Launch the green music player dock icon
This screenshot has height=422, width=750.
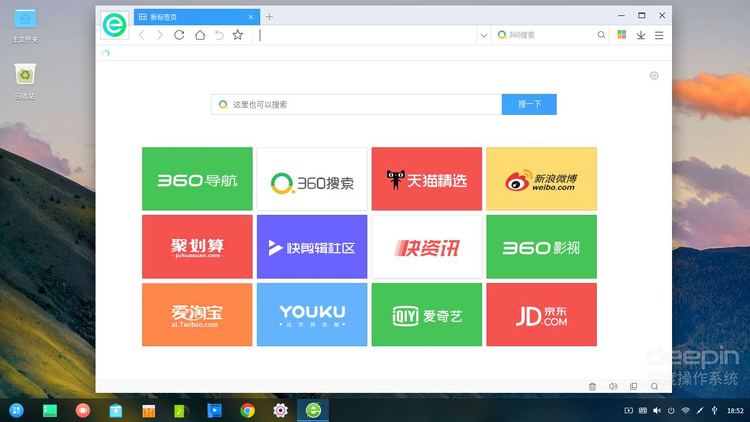(181, 410)
